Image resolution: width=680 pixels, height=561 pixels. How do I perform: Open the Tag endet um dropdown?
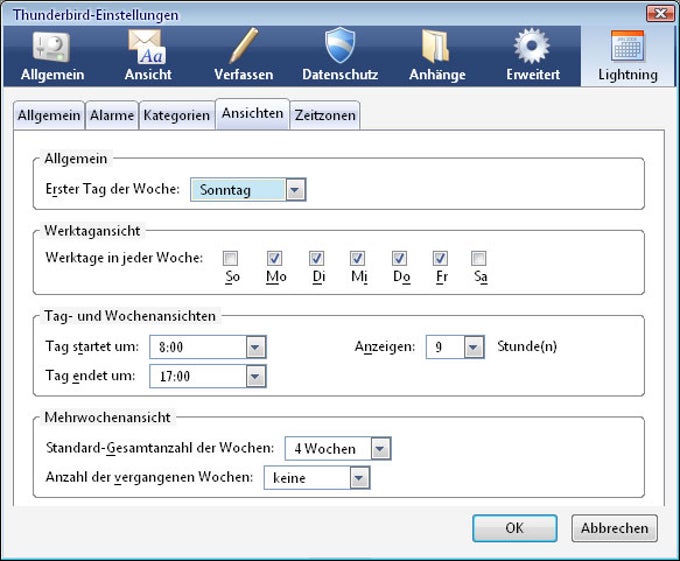click(x=208, y=376)
